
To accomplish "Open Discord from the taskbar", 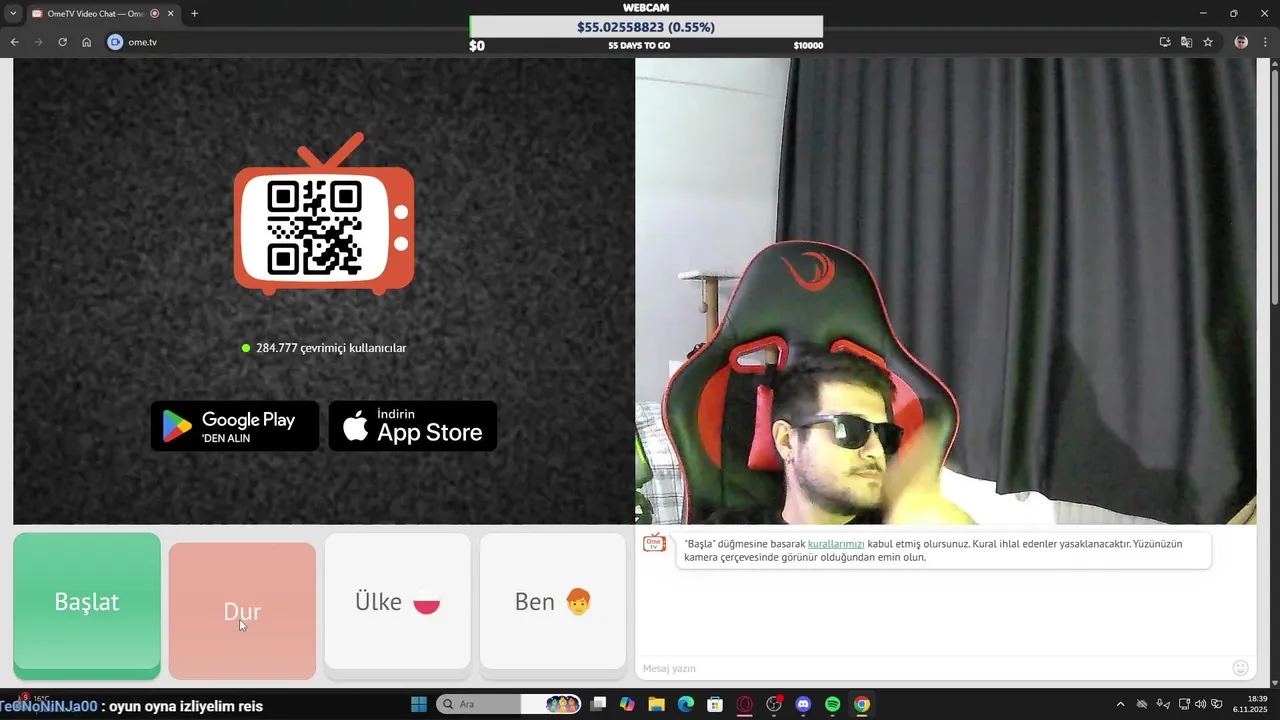I will (x=803, y=704).
